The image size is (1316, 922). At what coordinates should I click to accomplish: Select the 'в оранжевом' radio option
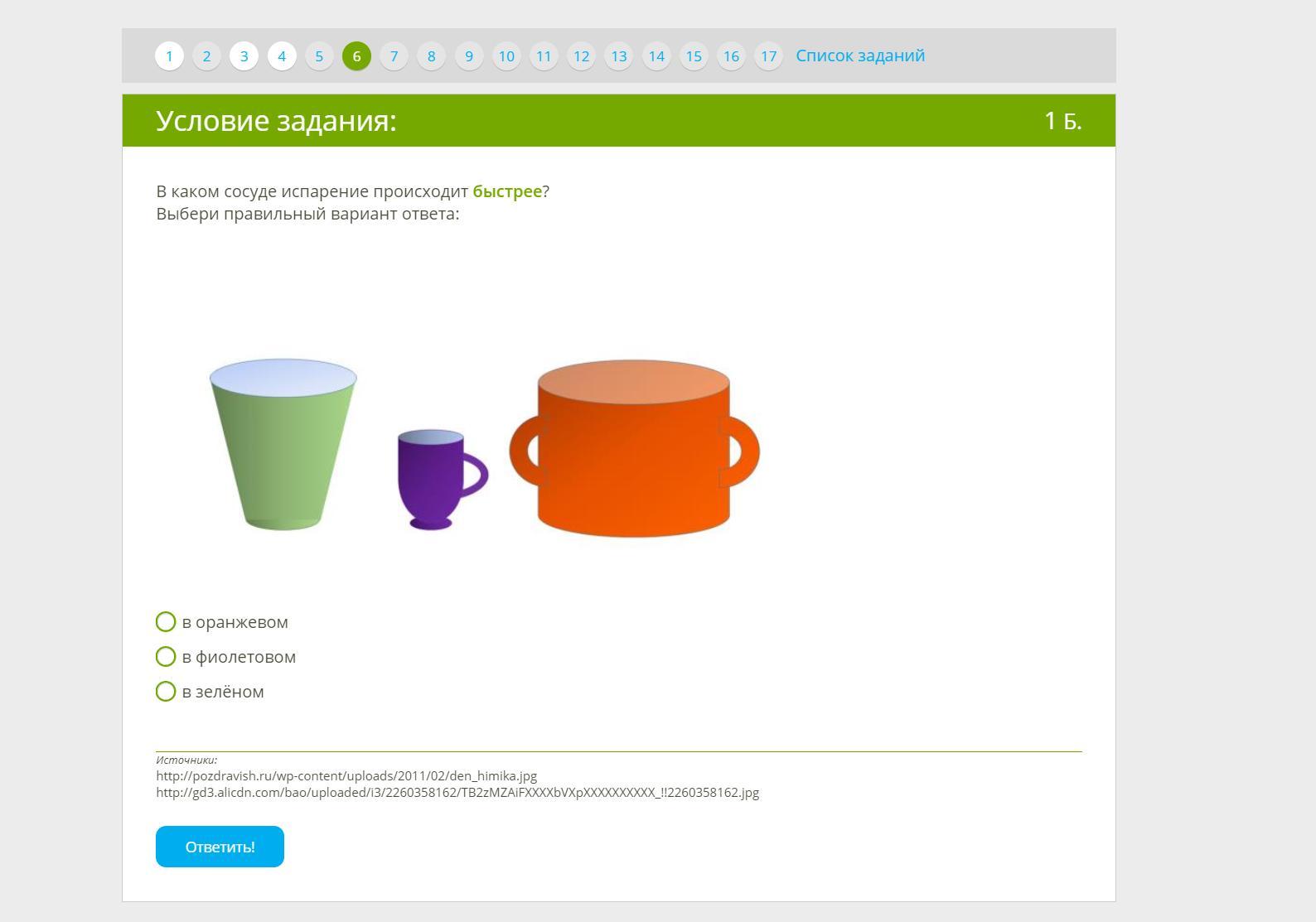click(x=166, y=622)
